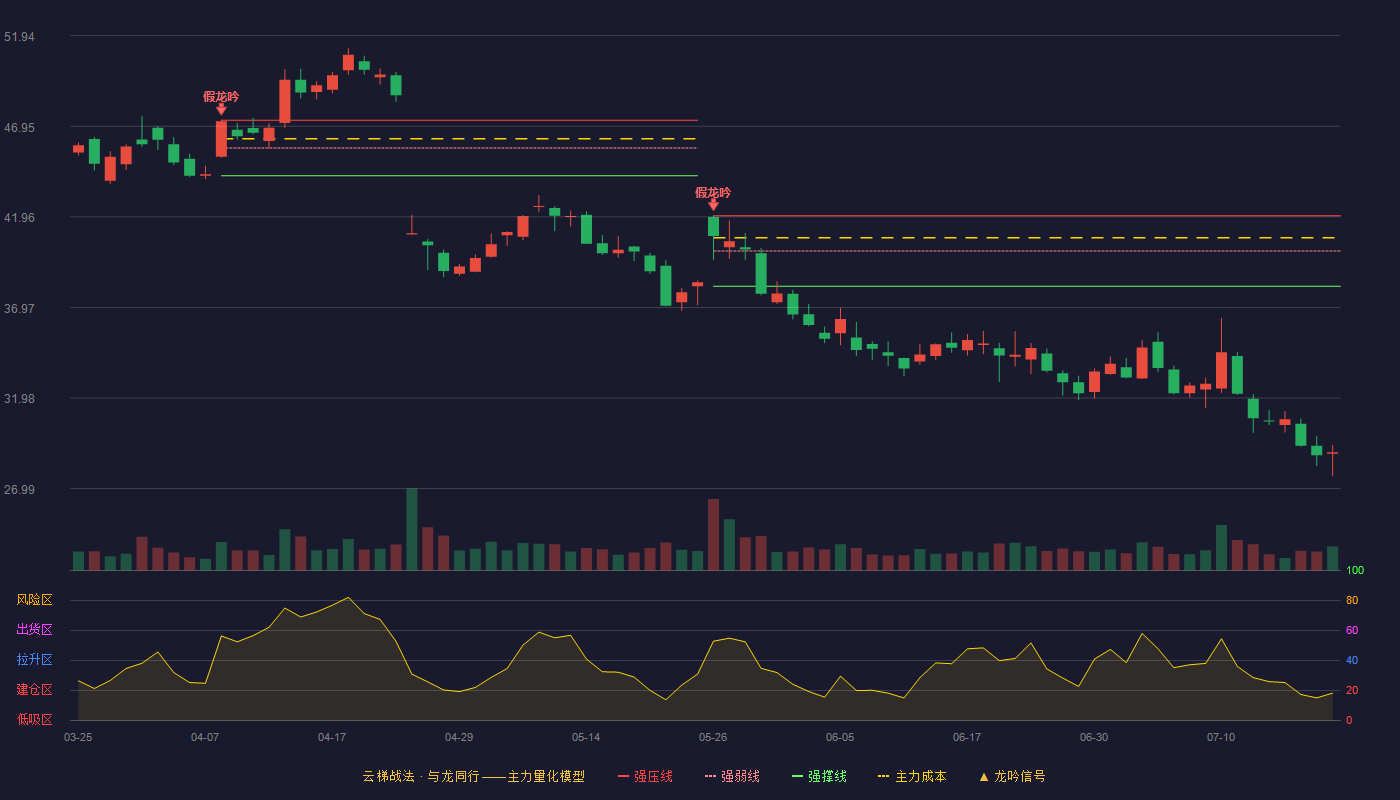Click the 风险区 zone label
This screenshot has width=1400, height=800.
click(x=34, y=600)
